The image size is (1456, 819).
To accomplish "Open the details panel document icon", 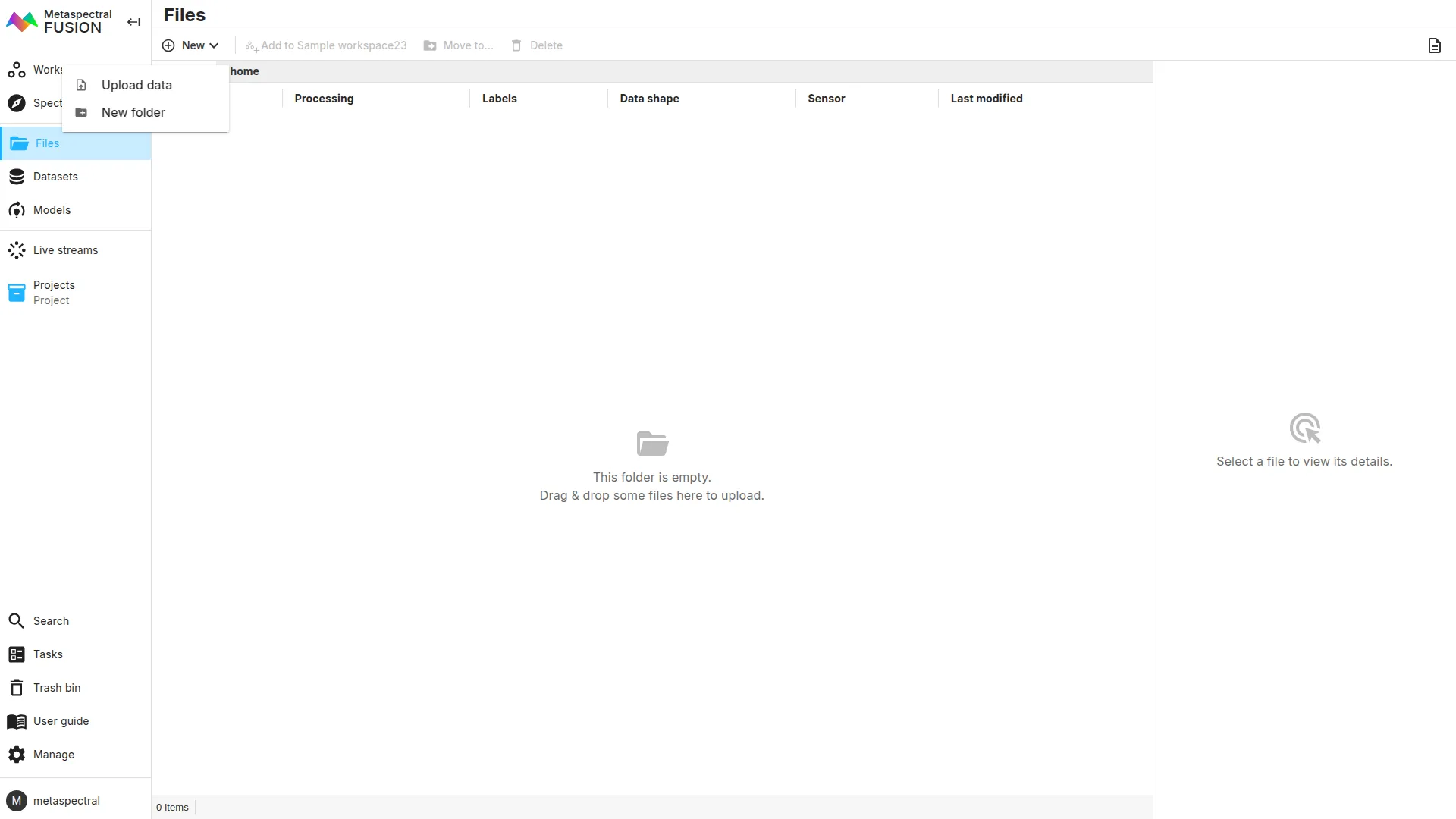I will click(1434, 45).
